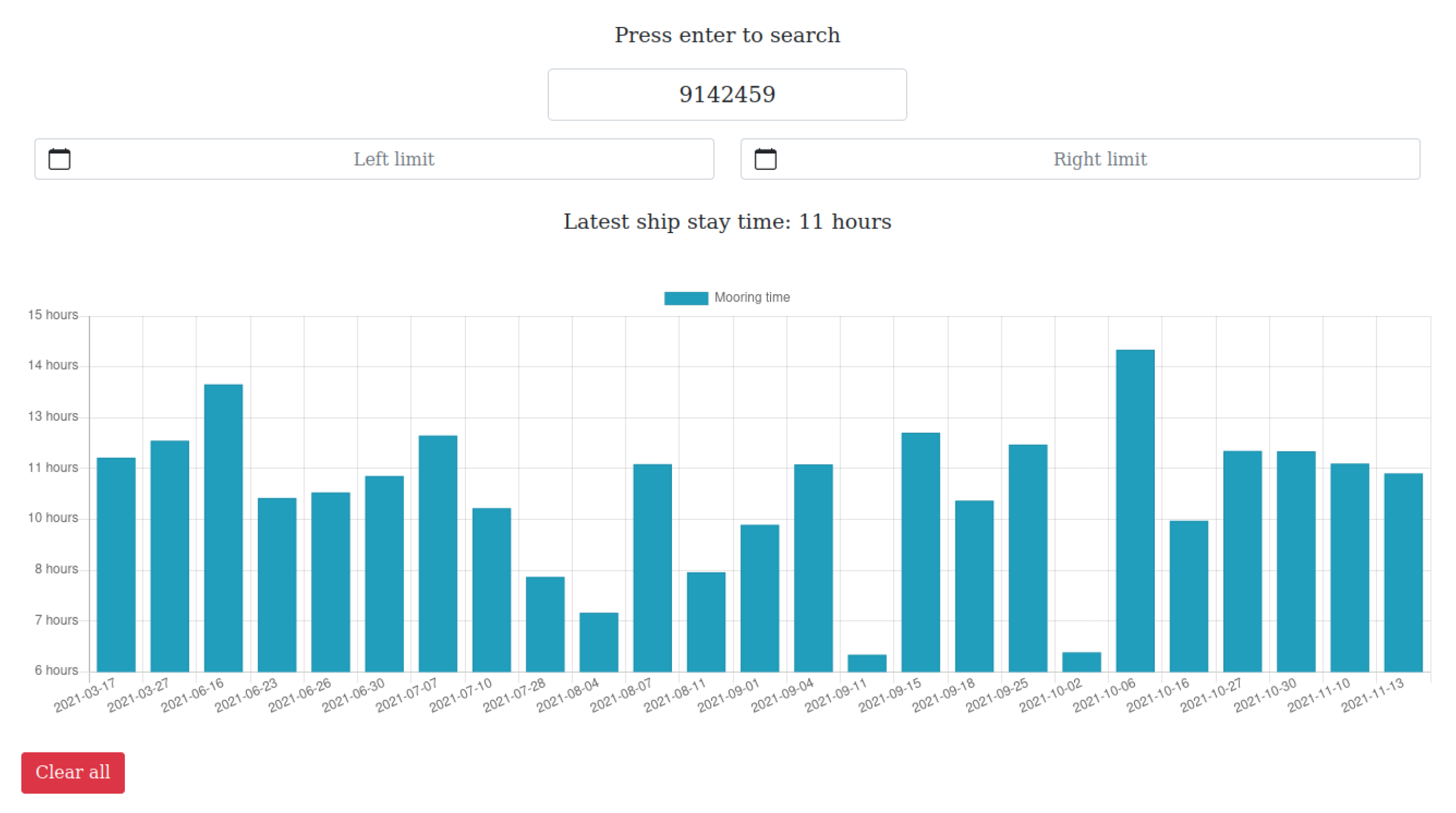Select the 2021-09-15 bar
Viewport: 1456px width, 813px height.
pos(920,552)
